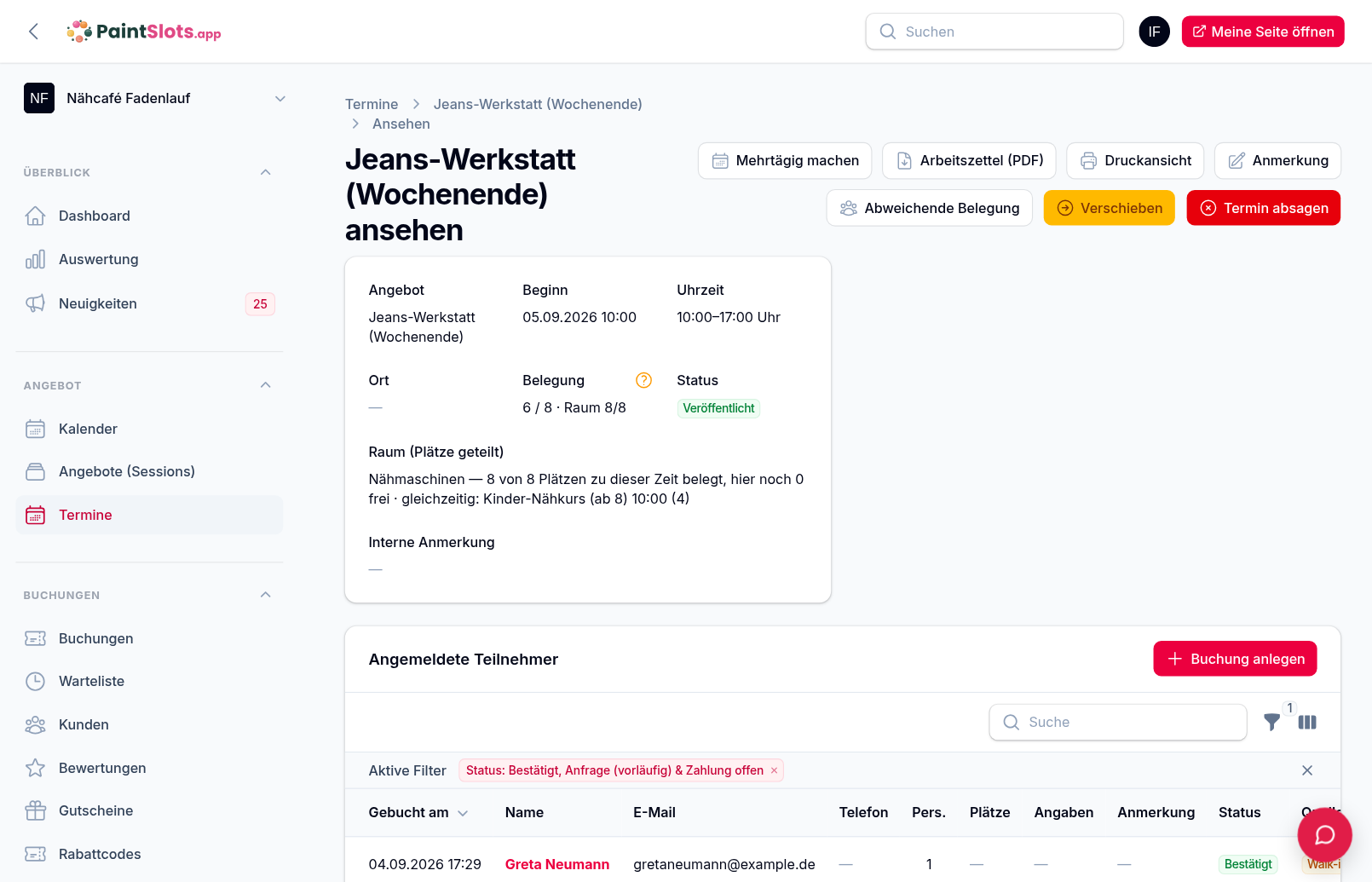The width and height of the screenshot is (1372, 882).
Task: Collapse the ANGEBOT sidebar section
Action: pos(266,385)
